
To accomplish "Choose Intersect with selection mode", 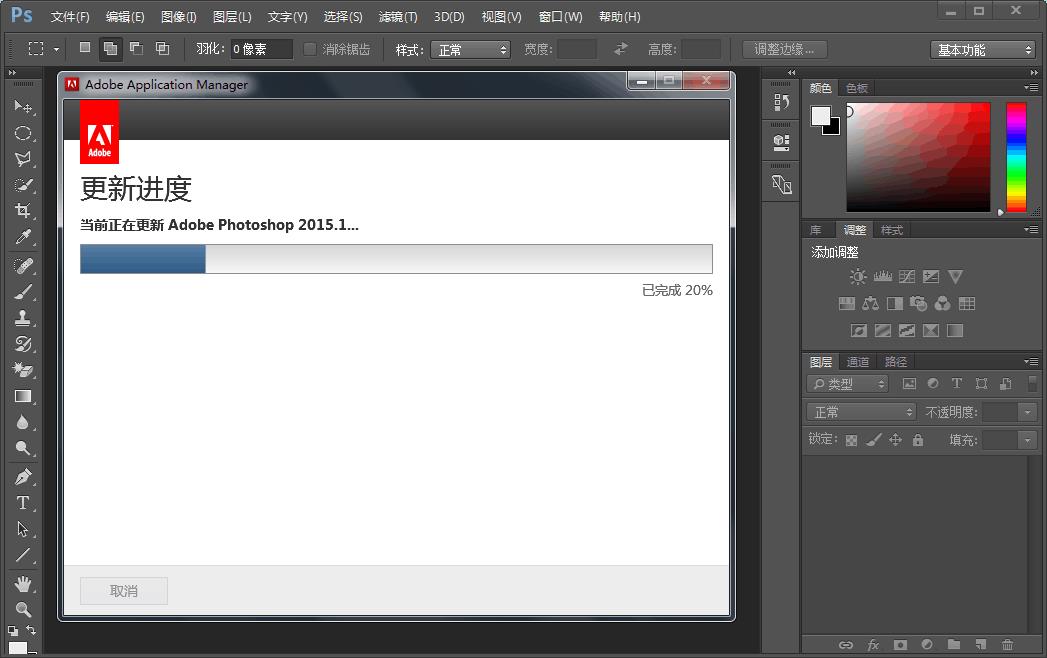I will tap(162, 48).
